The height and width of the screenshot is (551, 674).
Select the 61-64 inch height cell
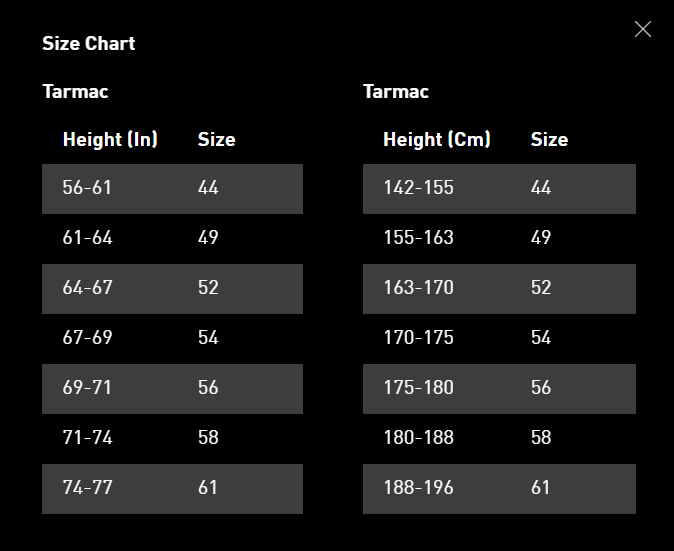coord(87,238)
